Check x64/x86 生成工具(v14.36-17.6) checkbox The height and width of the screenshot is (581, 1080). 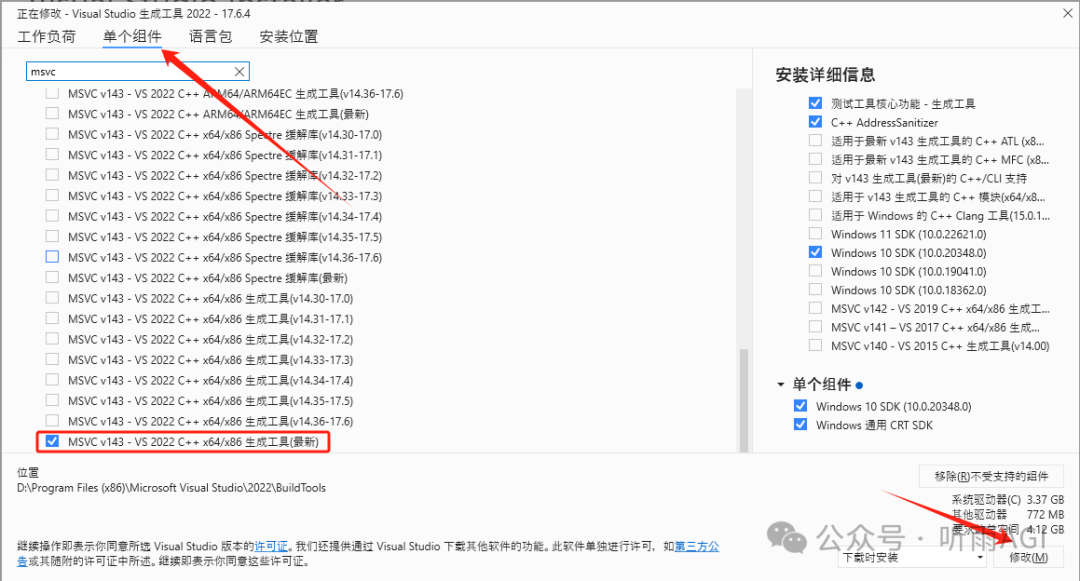[x=52, y=421]
